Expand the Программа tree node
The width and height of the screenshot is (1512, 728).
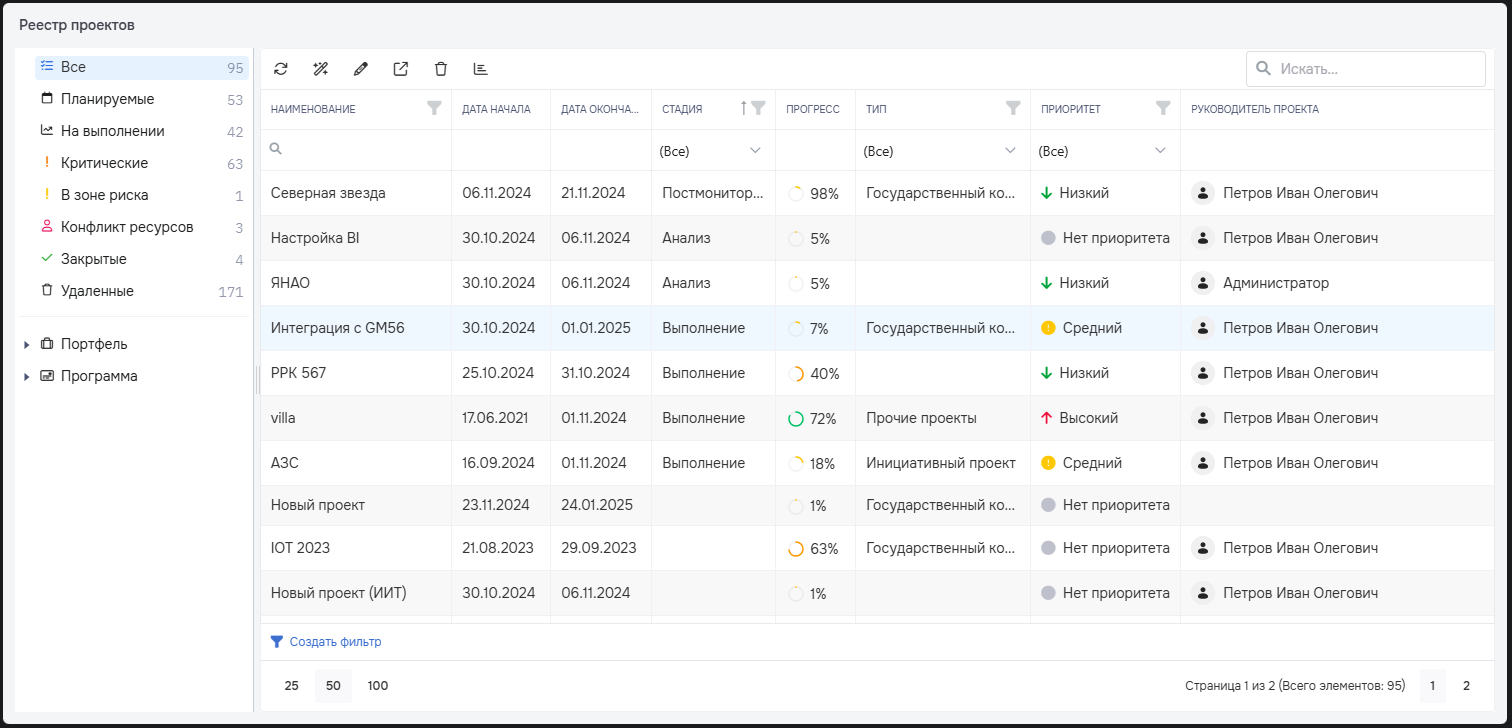[26, 377]
